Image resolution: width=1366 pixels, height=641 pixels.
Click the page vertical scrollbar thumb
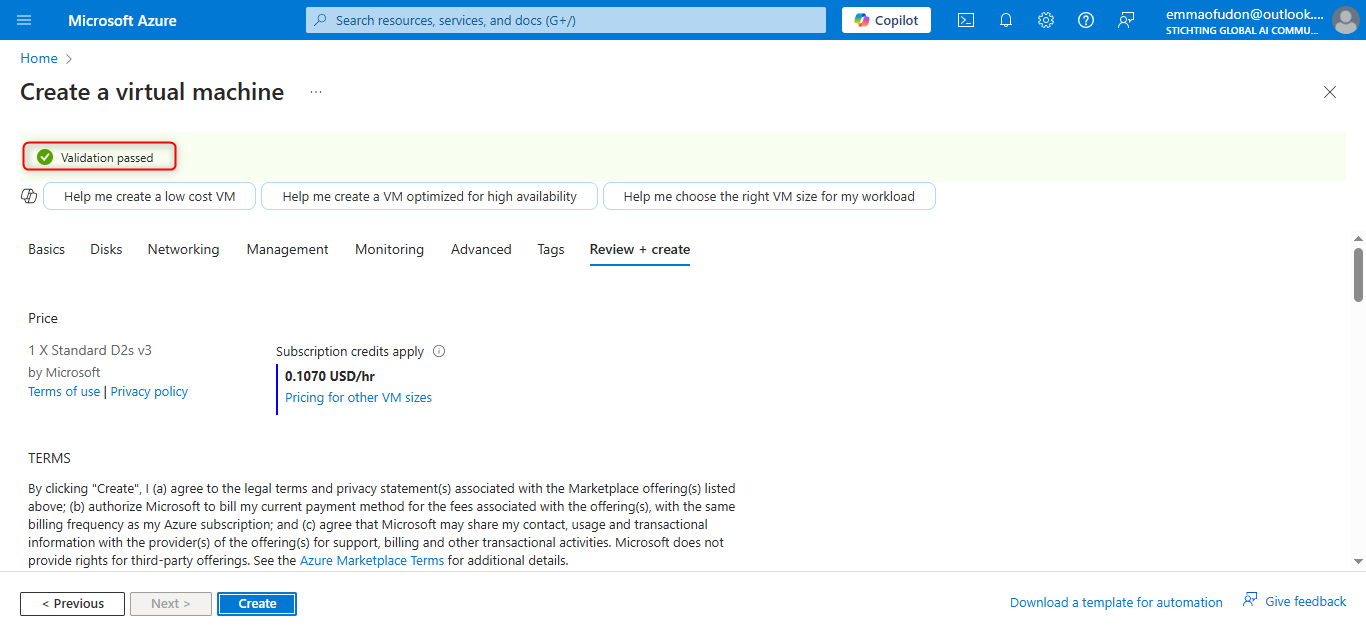1358,274
